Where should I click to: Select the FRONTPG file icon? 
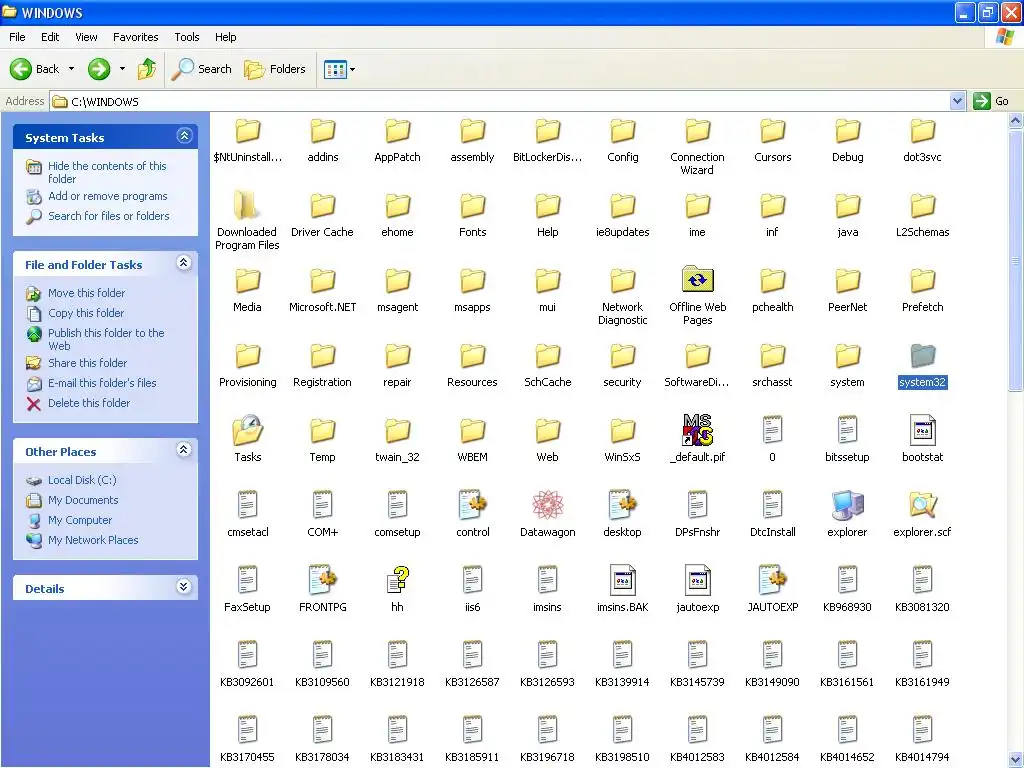322,581
